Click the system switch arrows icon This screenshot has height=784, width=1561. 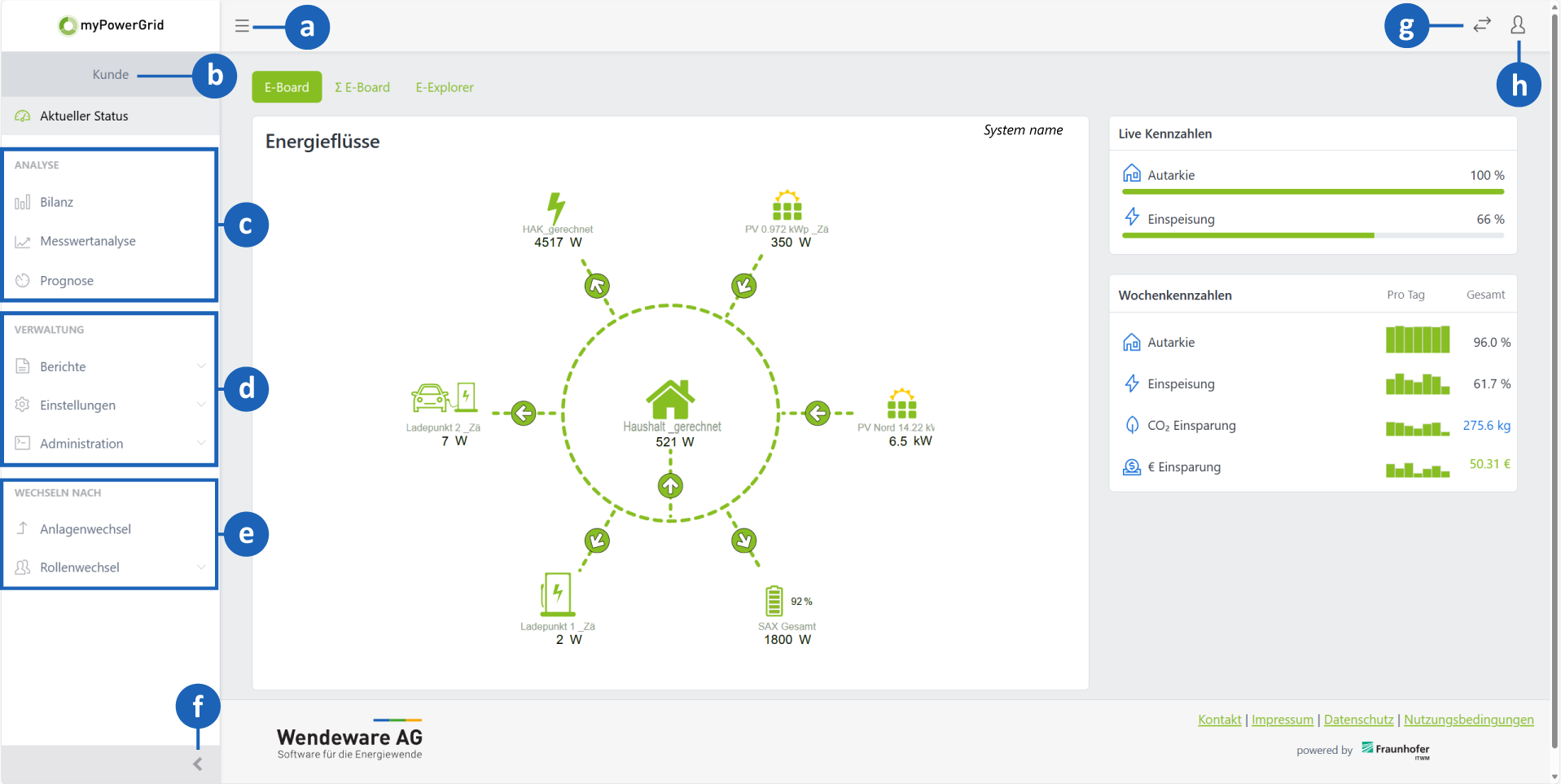[1481, 25]
